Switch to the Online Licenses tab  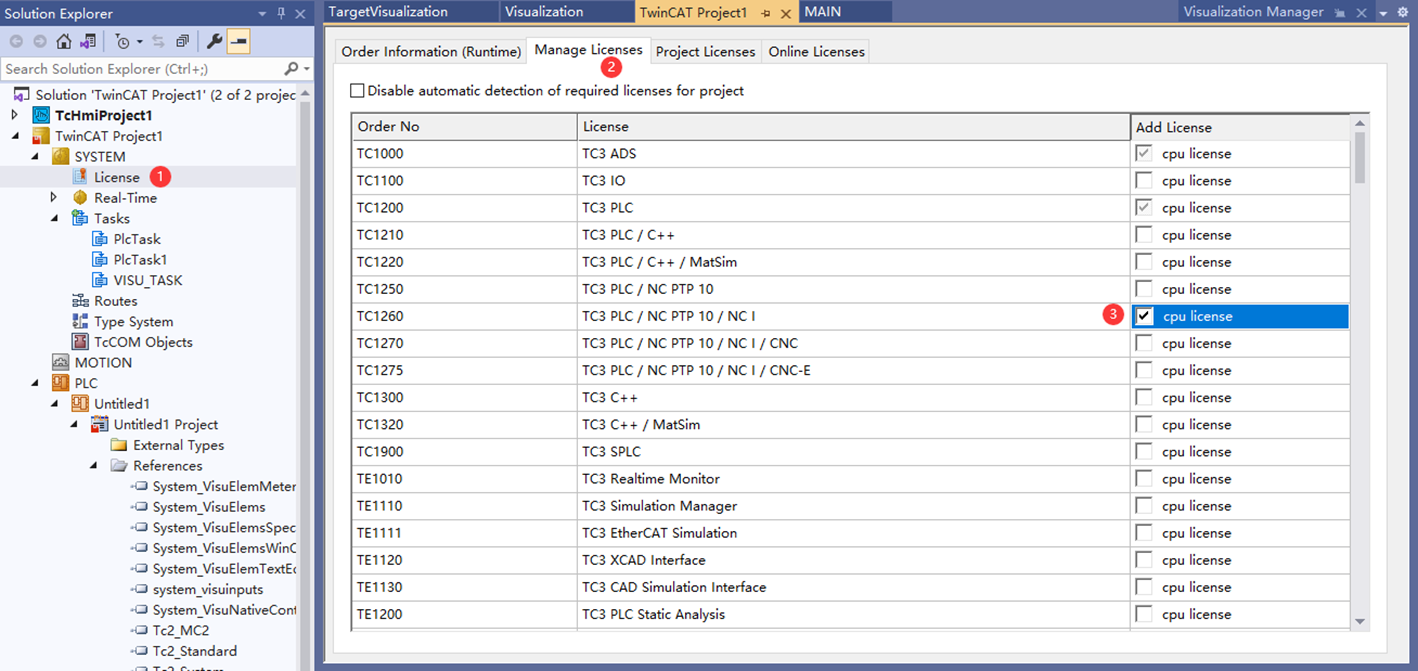816,51
